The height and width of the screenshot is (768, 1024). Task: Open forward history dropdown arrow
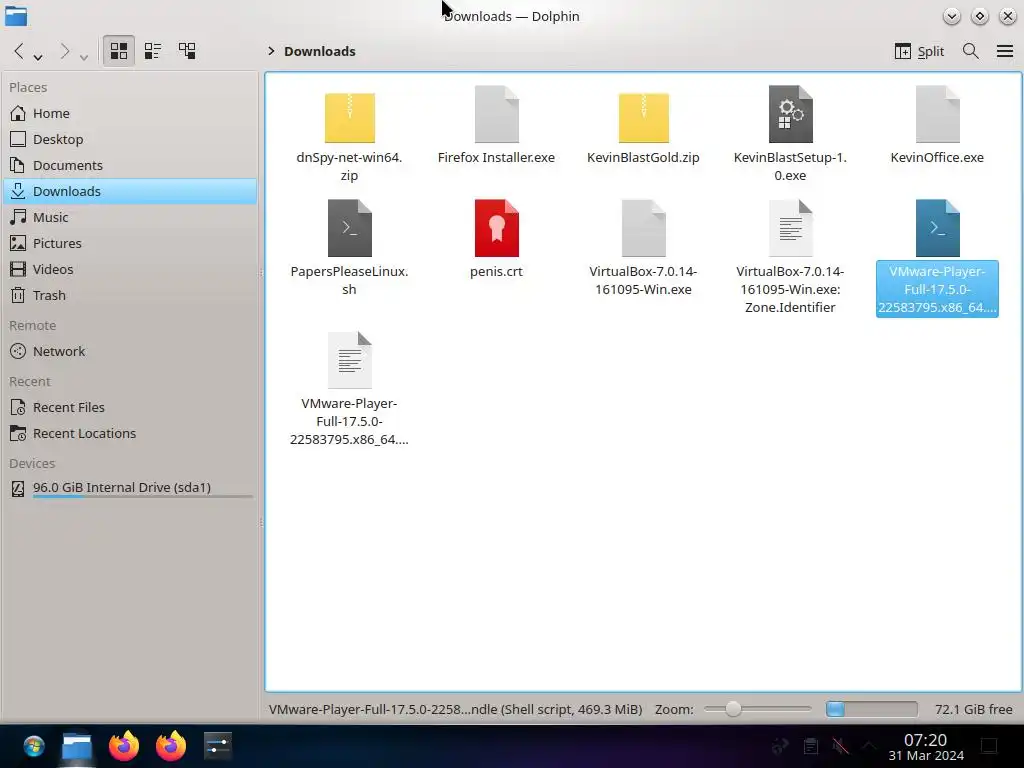(84, 57)
